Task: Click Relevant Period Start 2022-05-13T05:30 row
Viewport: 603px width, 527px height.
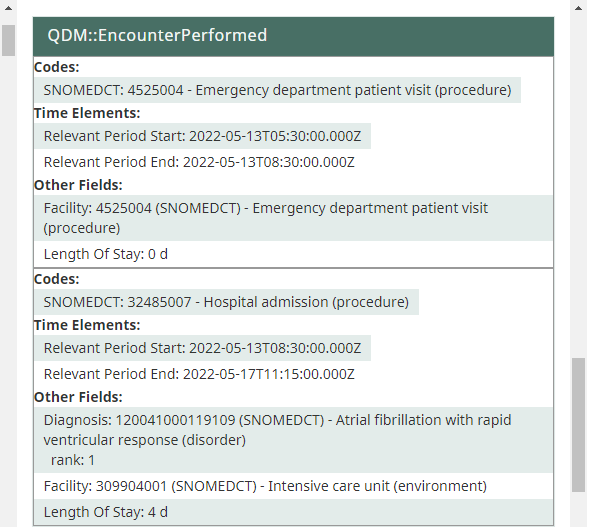Action: click(202, 136)
